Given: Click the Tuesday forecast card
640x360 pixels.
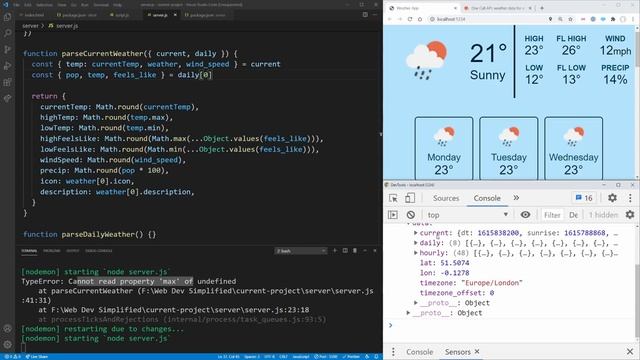Looking at the screenshot, I should (509, 148).
